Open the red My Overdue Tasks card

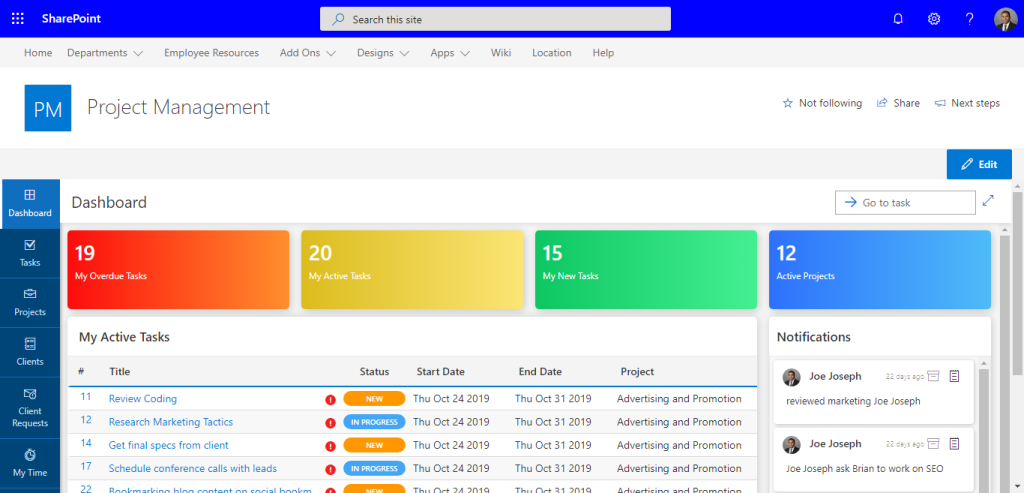[178, 270]
